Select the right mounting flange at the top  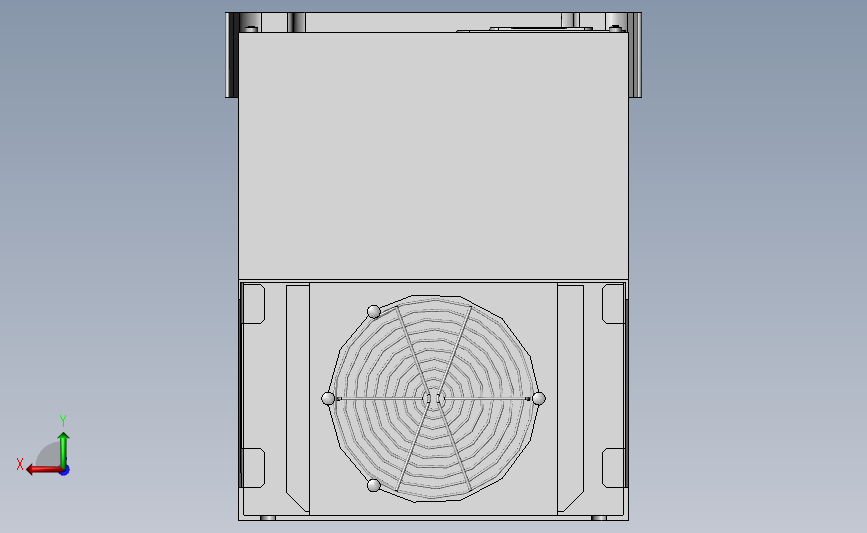[635, 55]
